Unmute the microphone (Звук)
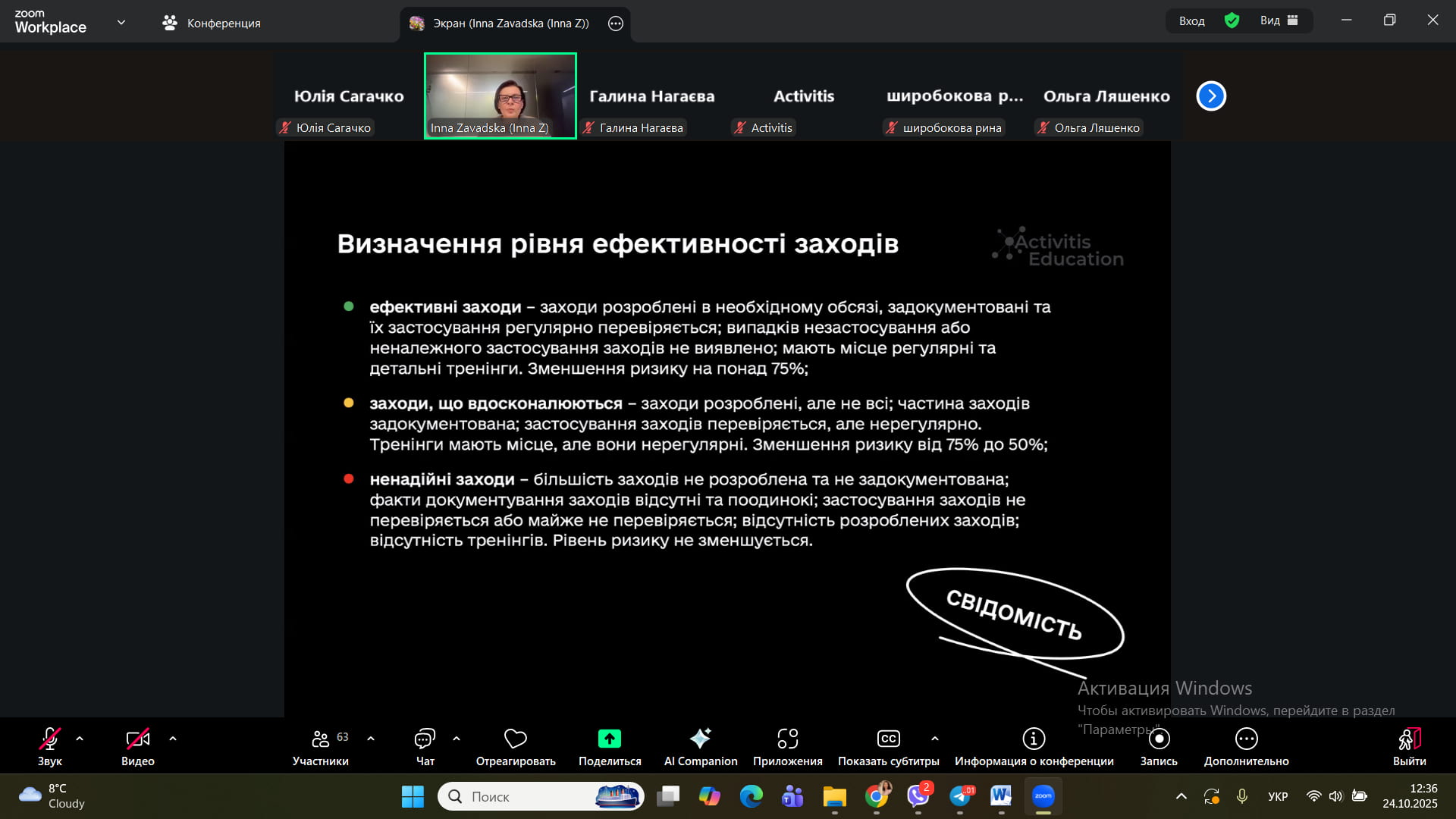 click(x=50, y=739)
